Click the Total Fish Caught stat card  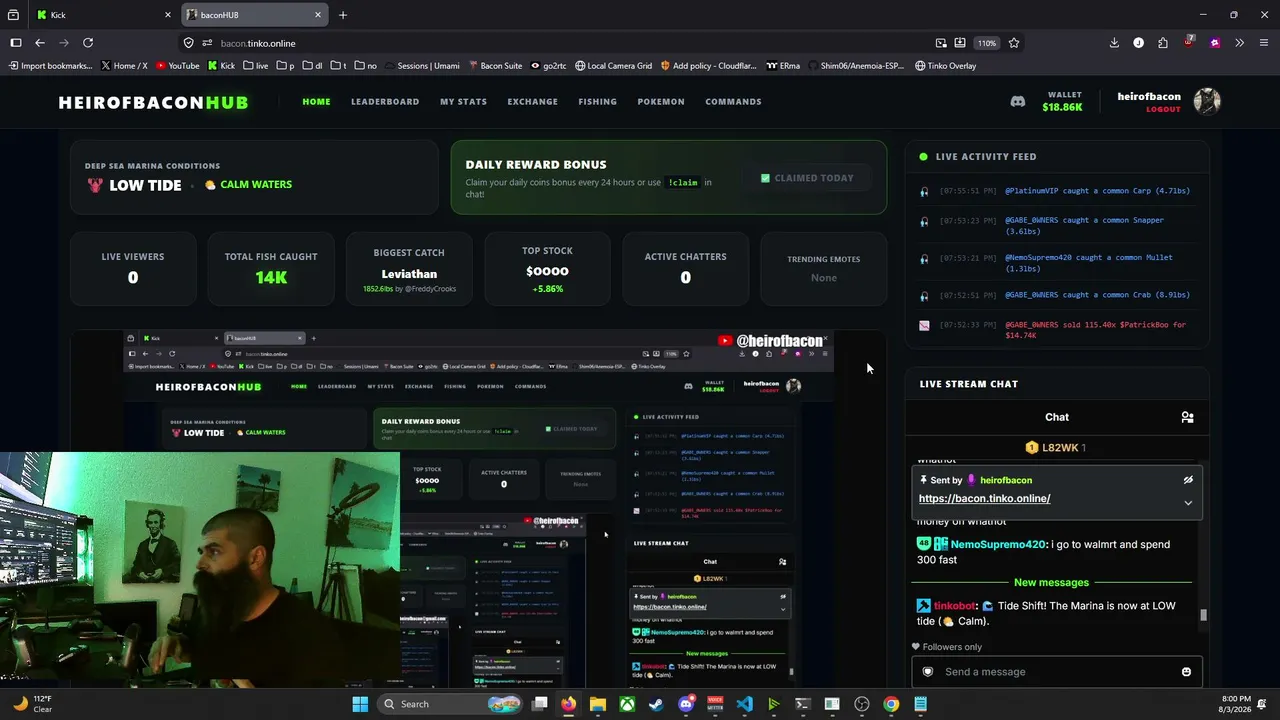coord(271,268)
